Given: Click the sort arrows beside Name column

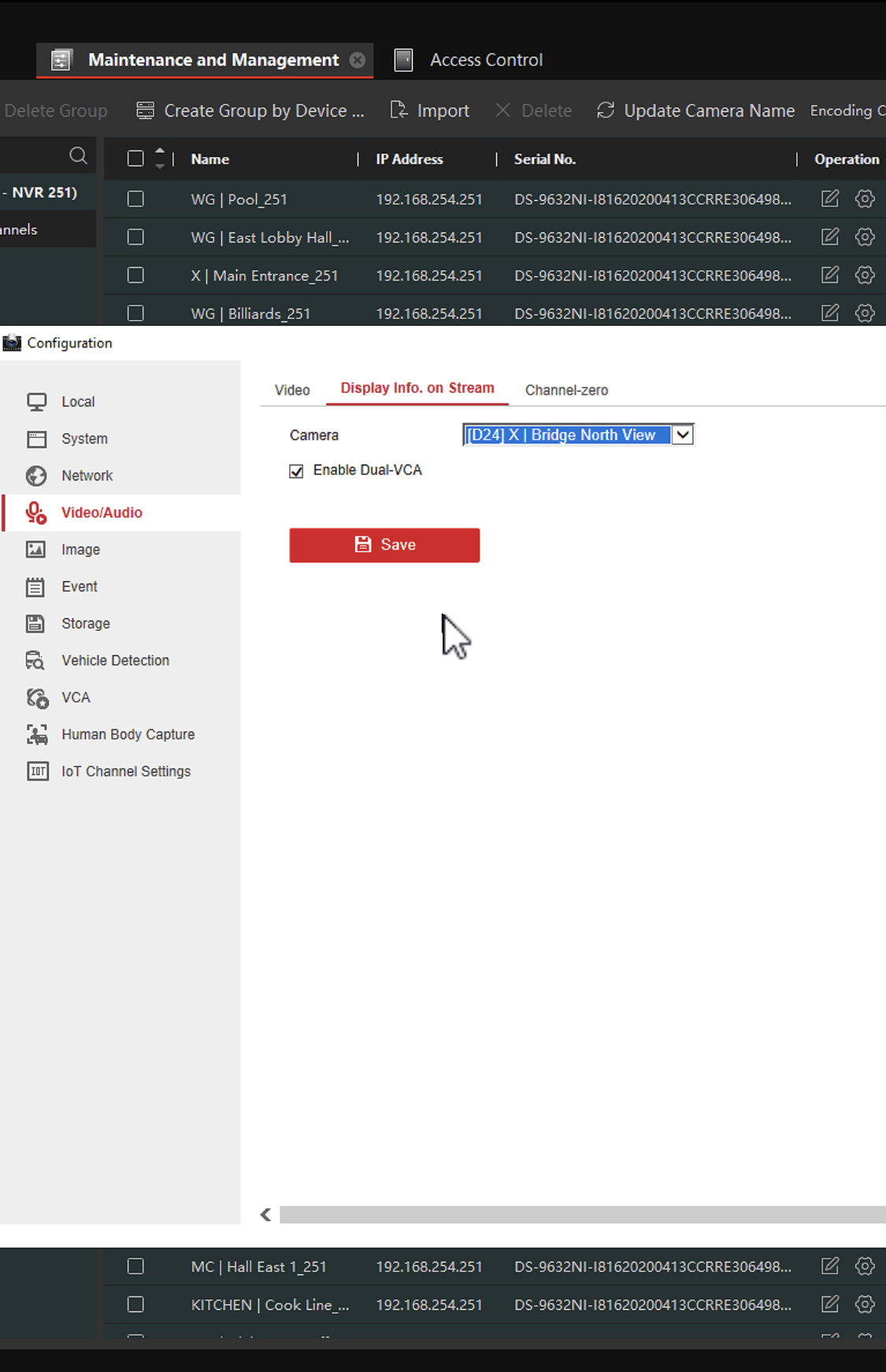Looking at the screenshot, I should point(160,158).
